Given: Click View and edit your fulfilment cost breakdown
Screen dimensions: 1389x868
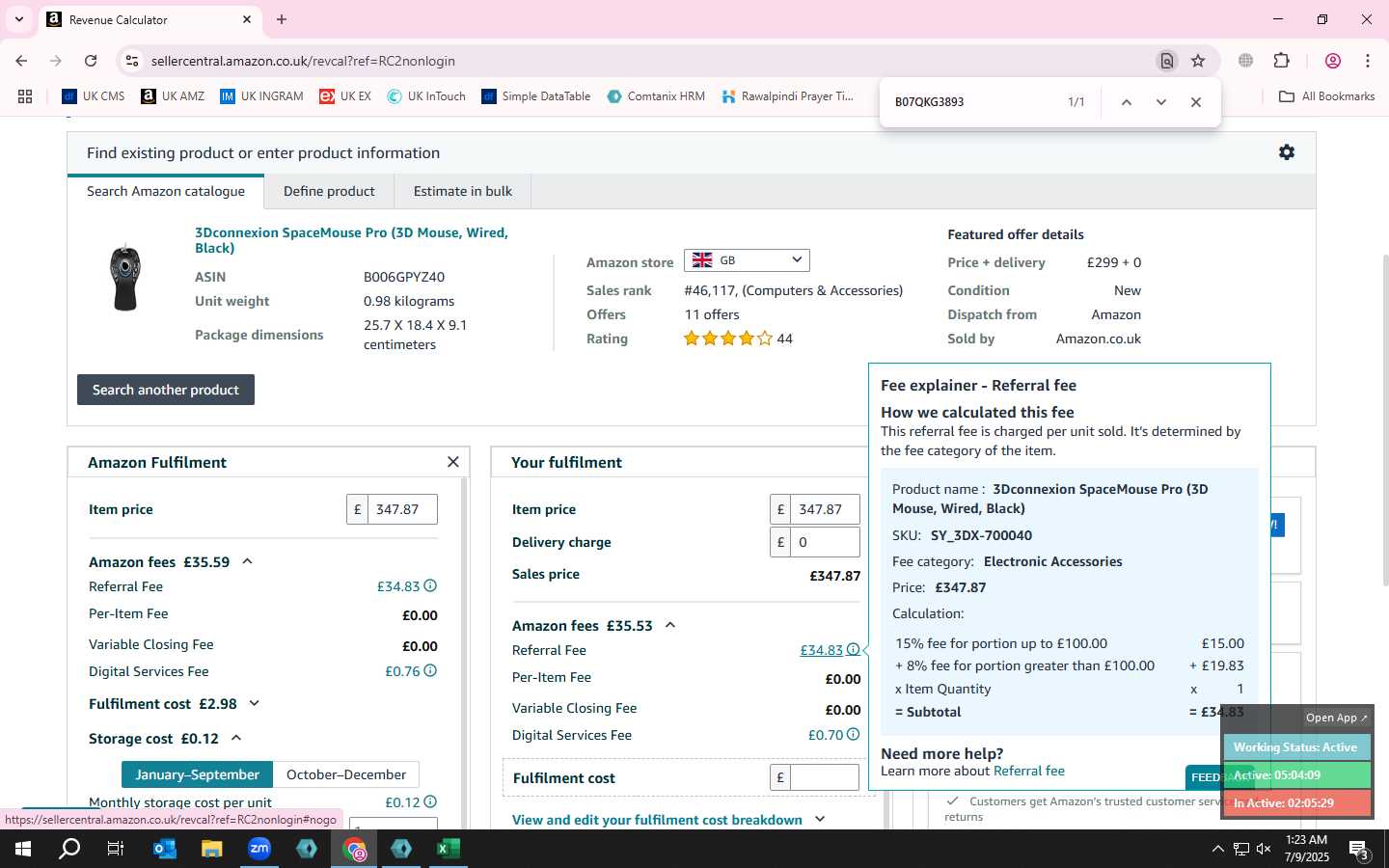Looking at the screenshot, I should point(657,820).
